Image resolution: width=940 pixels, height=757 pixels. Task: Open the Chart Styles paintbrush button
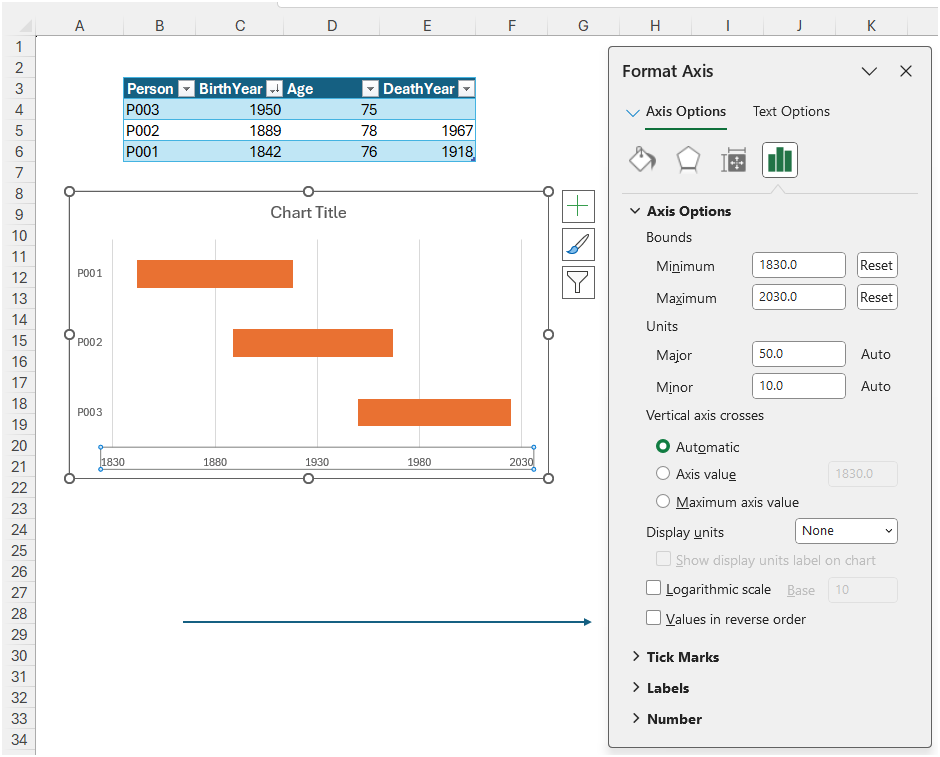pyautogui.click(x=578, y=245)
